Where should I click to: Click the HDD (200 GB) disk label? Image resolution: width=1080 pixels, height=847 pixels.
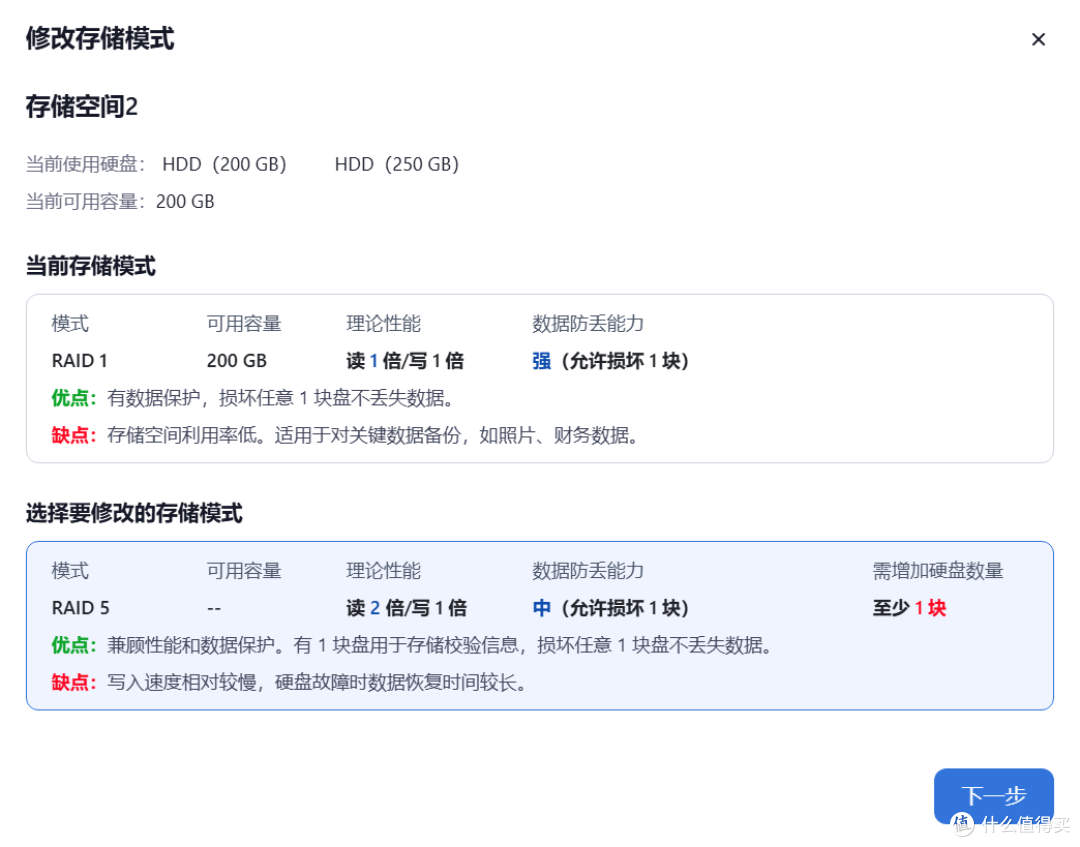click(x=225, y=164)
